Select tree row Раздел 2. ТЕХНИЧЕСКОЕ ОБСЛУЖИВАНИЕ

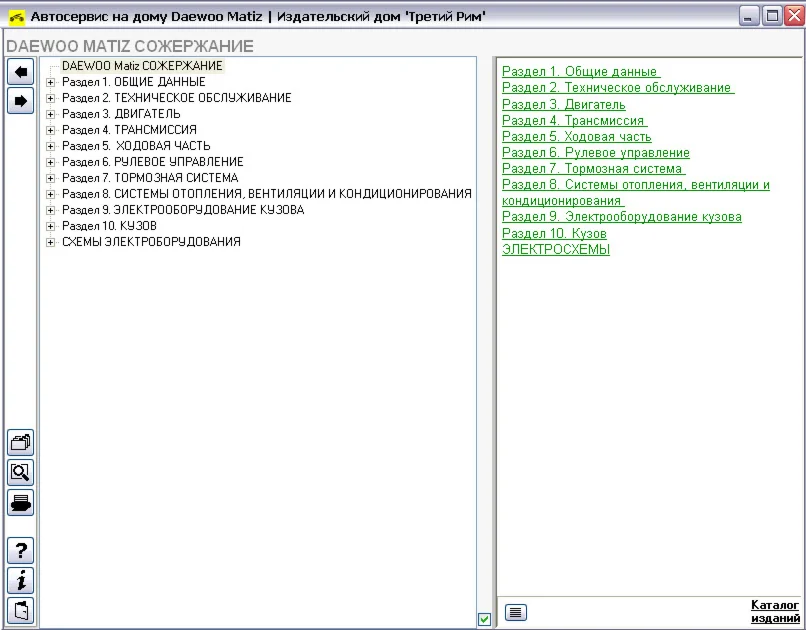click(176, 98)
